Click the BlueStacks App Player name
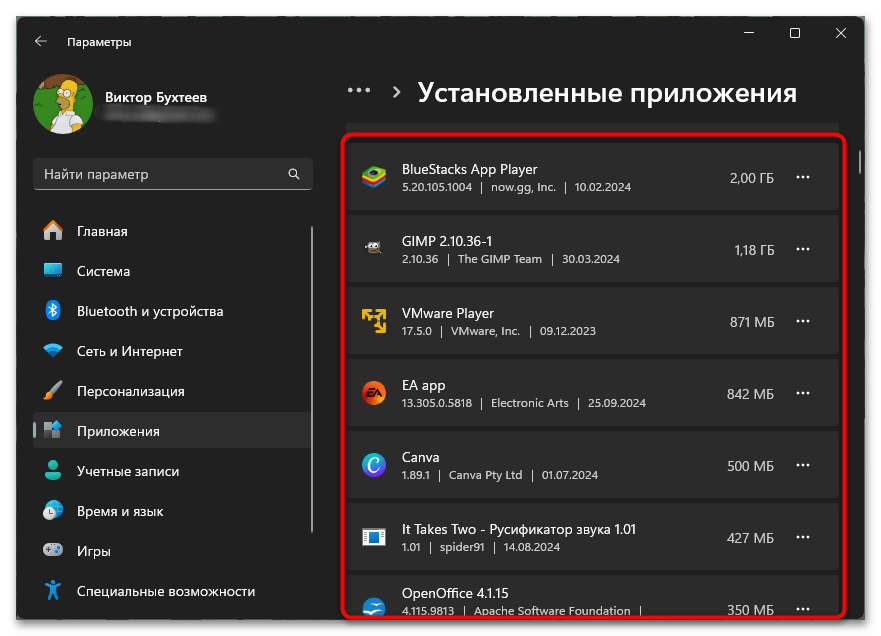 pyautogui.click(x=469, y=169)
